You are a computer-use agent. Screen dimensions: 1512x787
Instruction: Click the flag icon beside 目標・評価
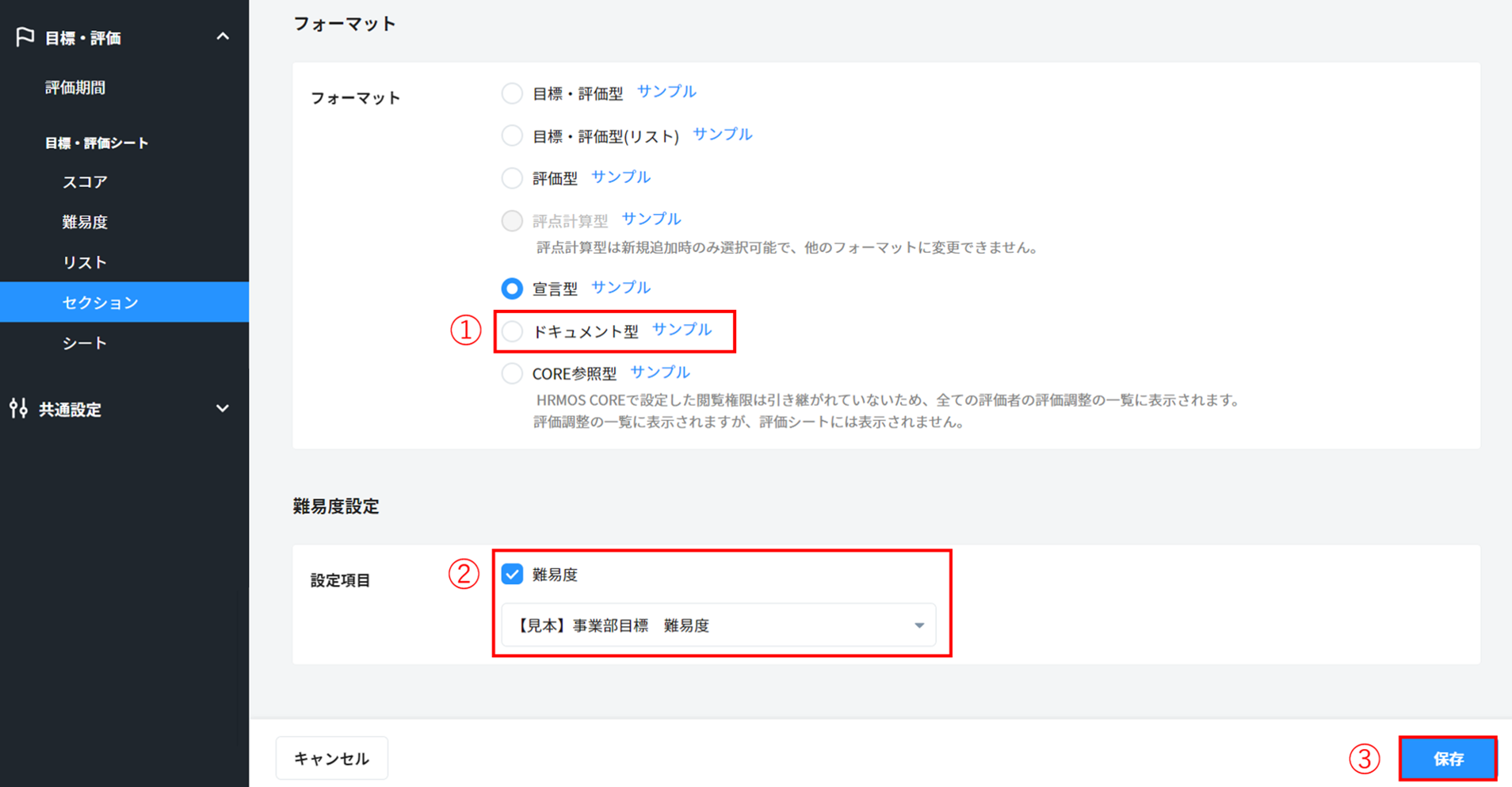pyautogui.click(x=25, y=37)
